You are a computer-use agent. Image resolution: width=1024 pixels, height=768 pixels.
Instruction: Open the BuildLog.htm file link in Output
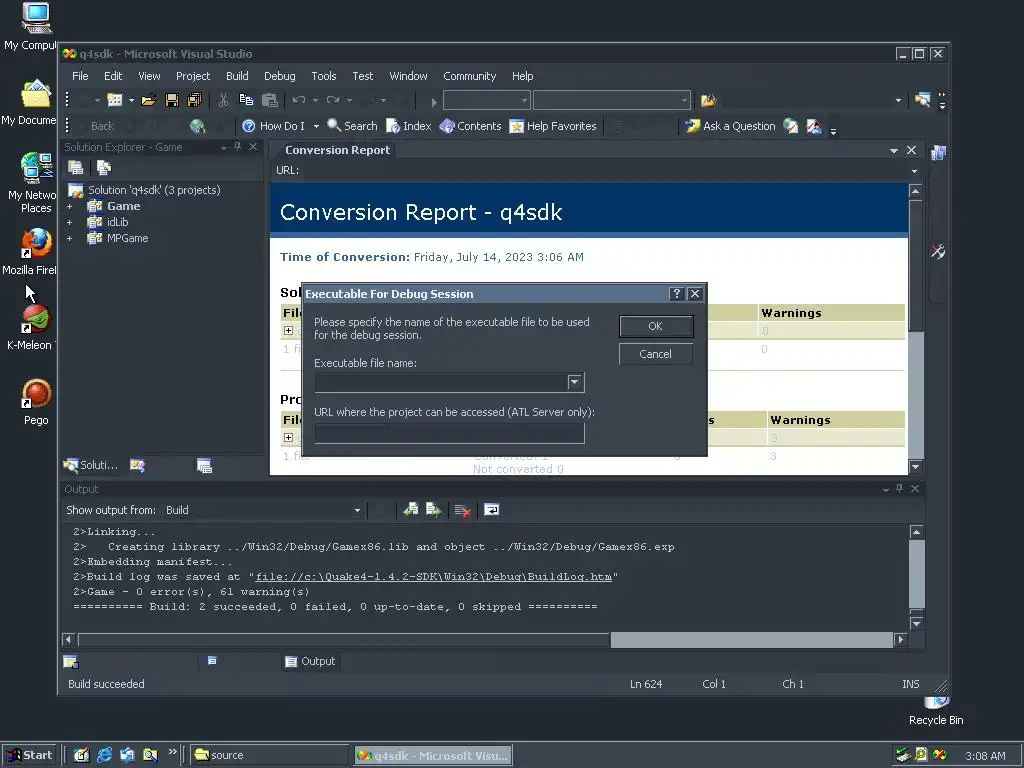tap(434, 577)
